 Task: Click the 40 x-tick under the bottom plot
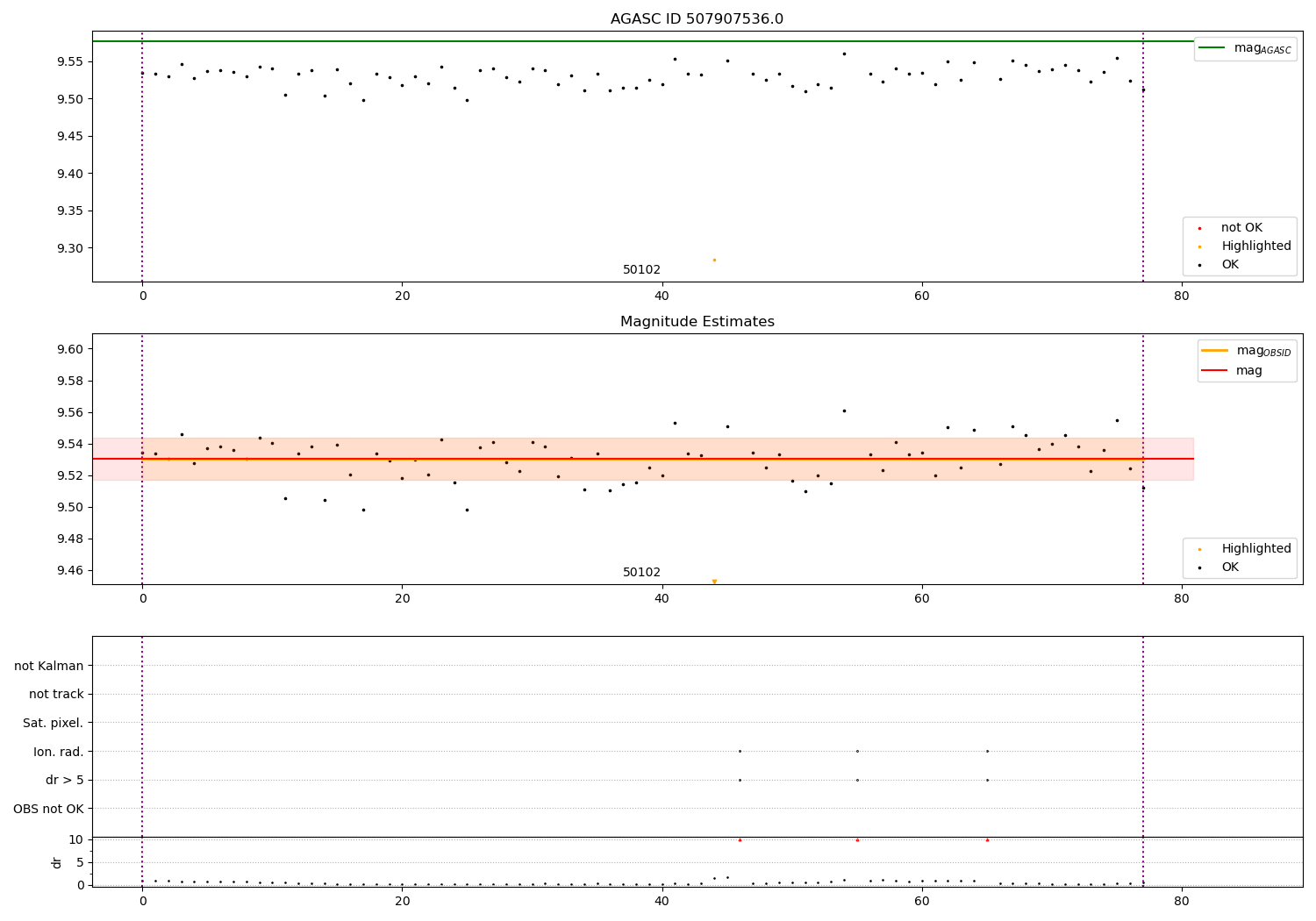coord(662,901)
